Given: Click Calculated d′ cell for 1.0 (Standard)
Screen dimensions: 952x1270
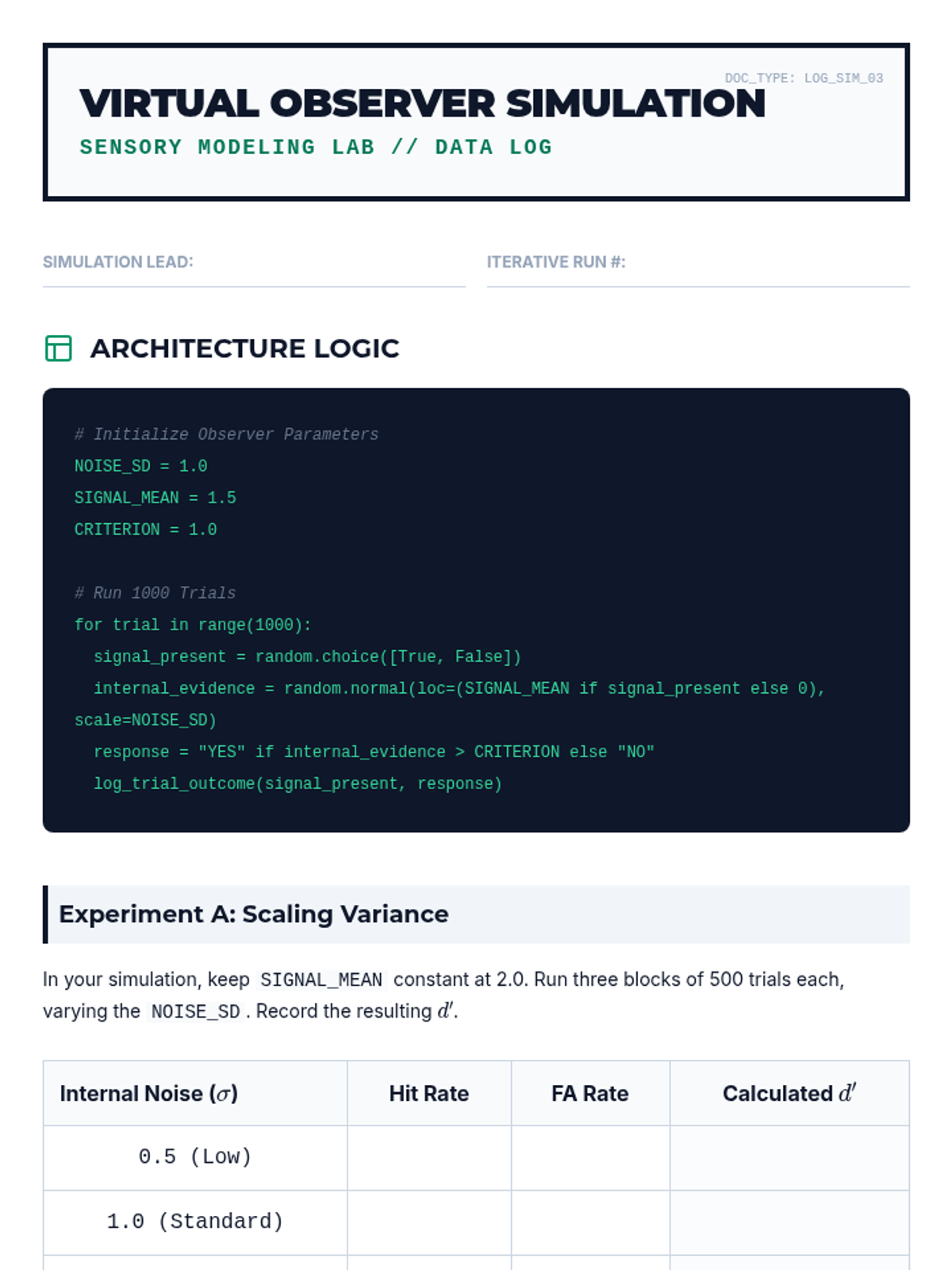Looking at the screenshot, I should [789, 1222].
